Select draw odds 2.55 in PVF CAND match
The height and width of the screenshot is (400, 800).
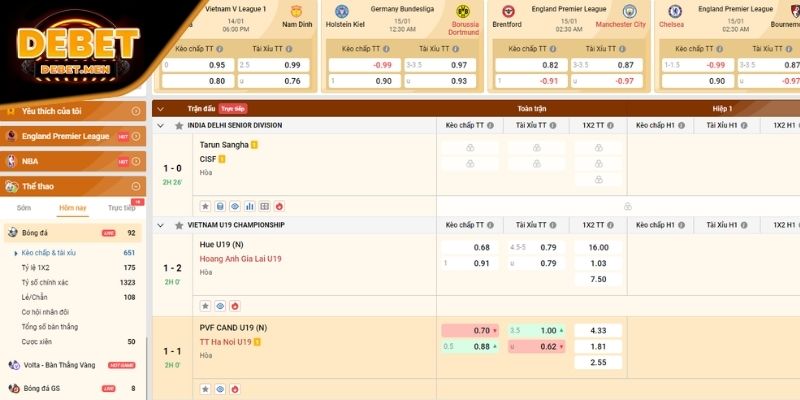click(x=598, y=362)
